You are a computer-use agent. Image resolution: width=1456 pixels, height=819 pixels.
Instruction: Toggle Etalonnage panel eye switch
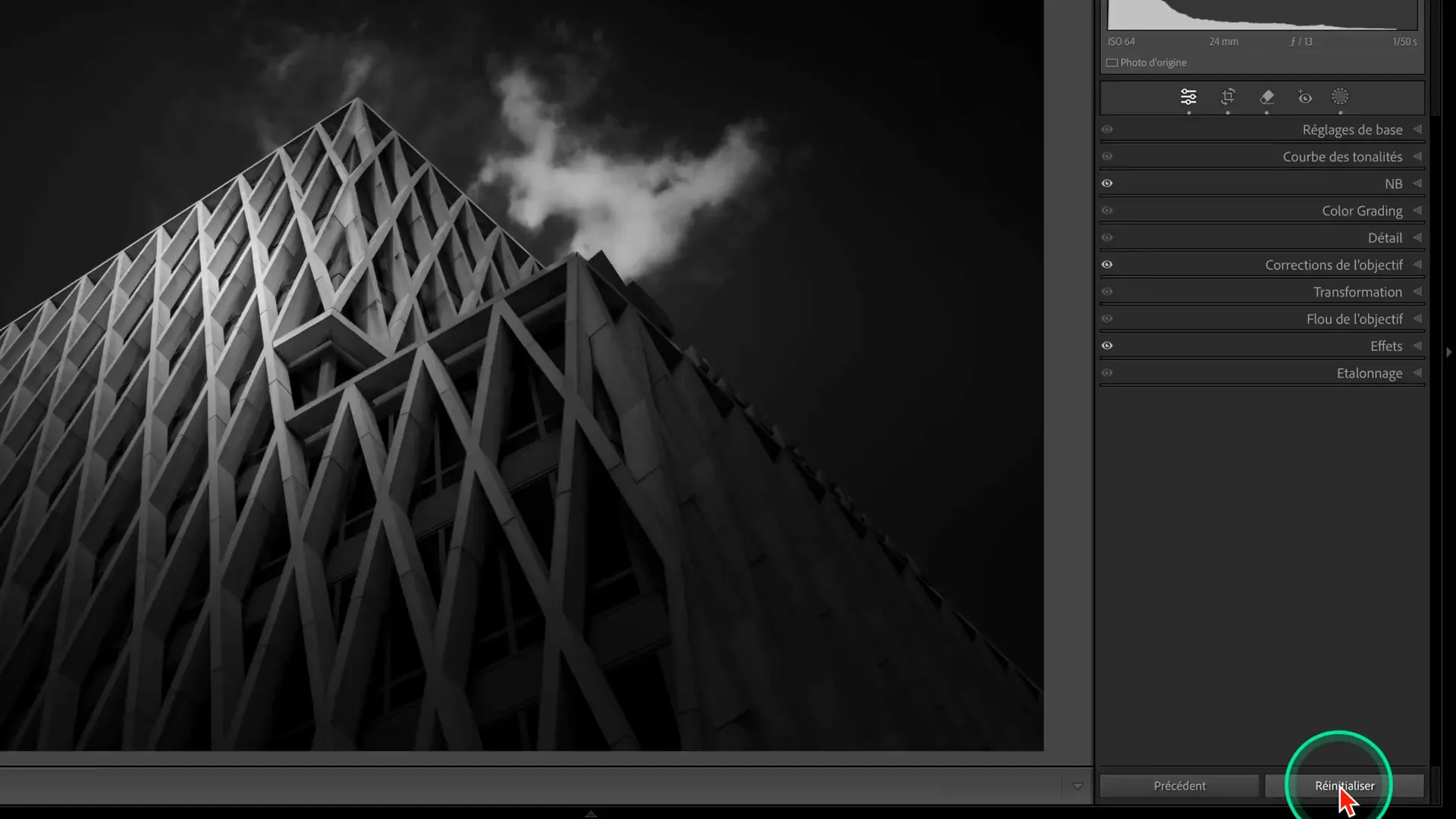(x=1107, y=373)
